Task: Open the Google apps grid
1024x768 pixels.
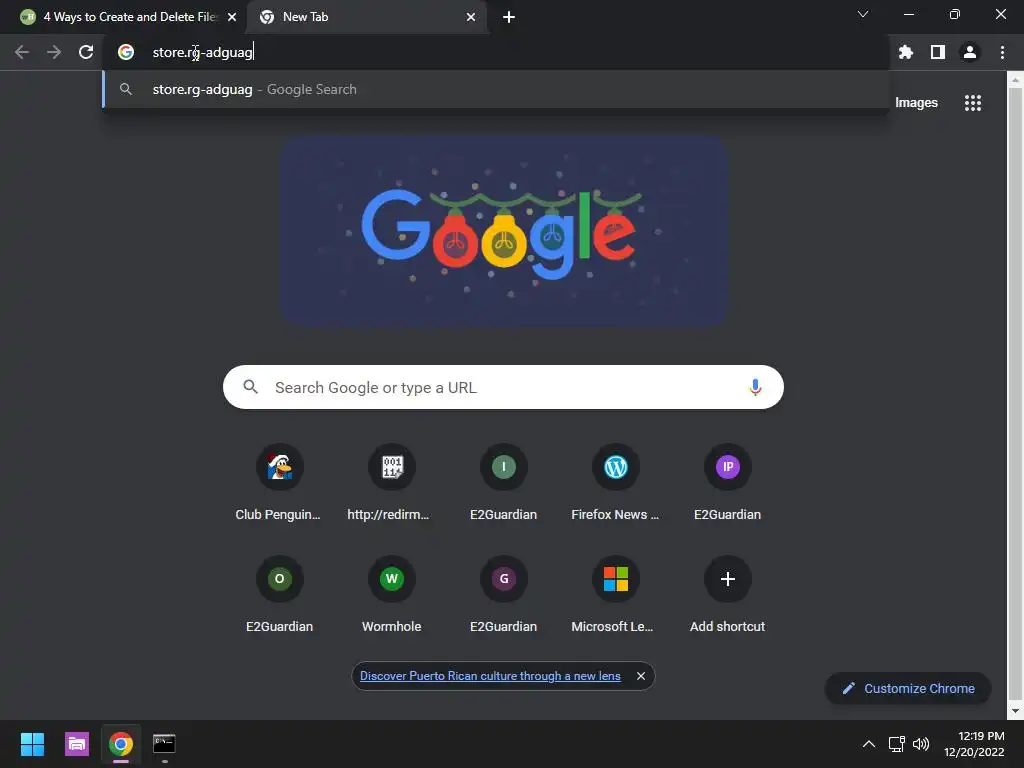Action: pyautogui.click(x=973, y=103)
